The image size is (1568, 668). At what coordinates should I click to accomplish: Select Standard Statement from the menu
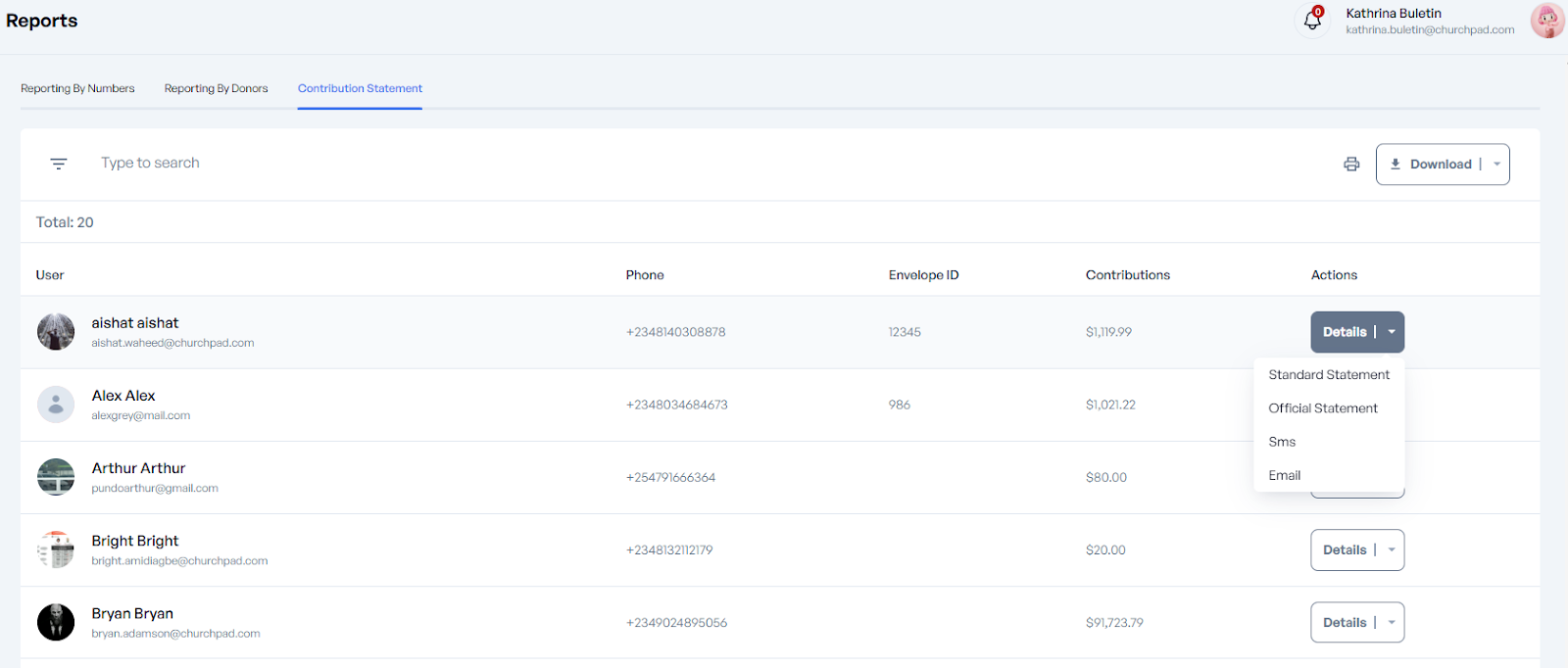coord(1328,375)
